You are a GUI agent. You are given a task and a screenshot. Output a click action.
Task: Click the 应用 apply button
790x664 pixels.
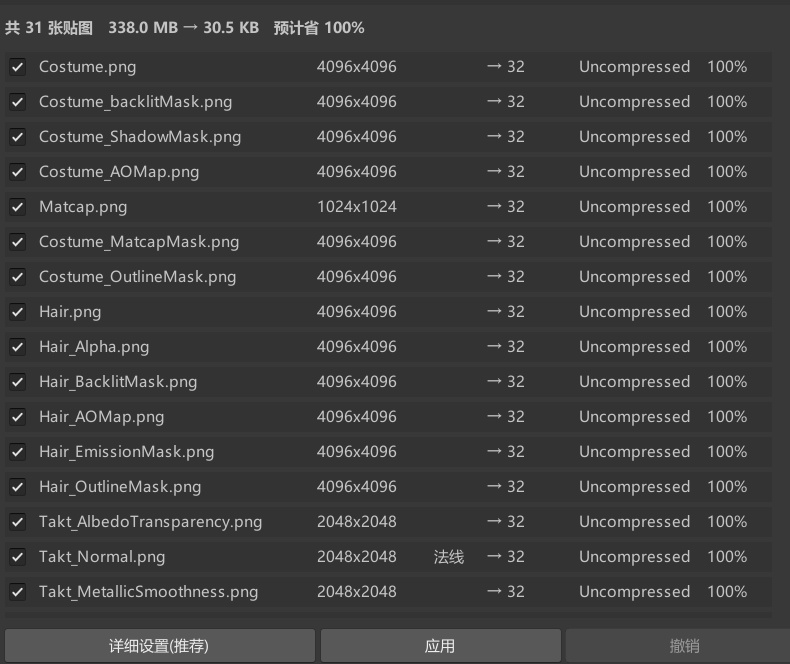pyautogui.click(x=440, y=645)
